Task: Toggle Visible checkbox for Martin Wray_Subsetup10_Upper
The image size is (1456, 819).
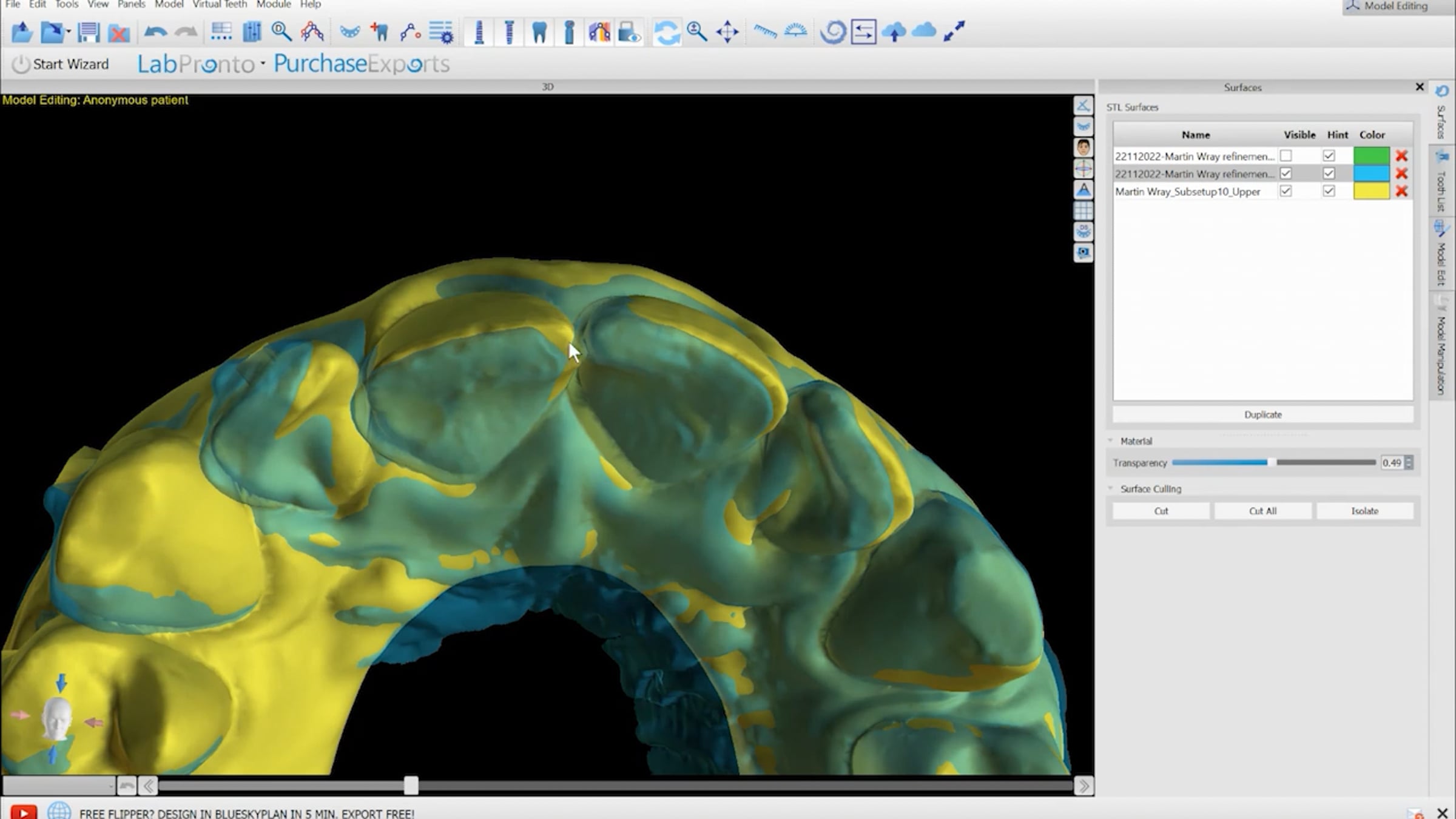Action: click(1286, 191)
